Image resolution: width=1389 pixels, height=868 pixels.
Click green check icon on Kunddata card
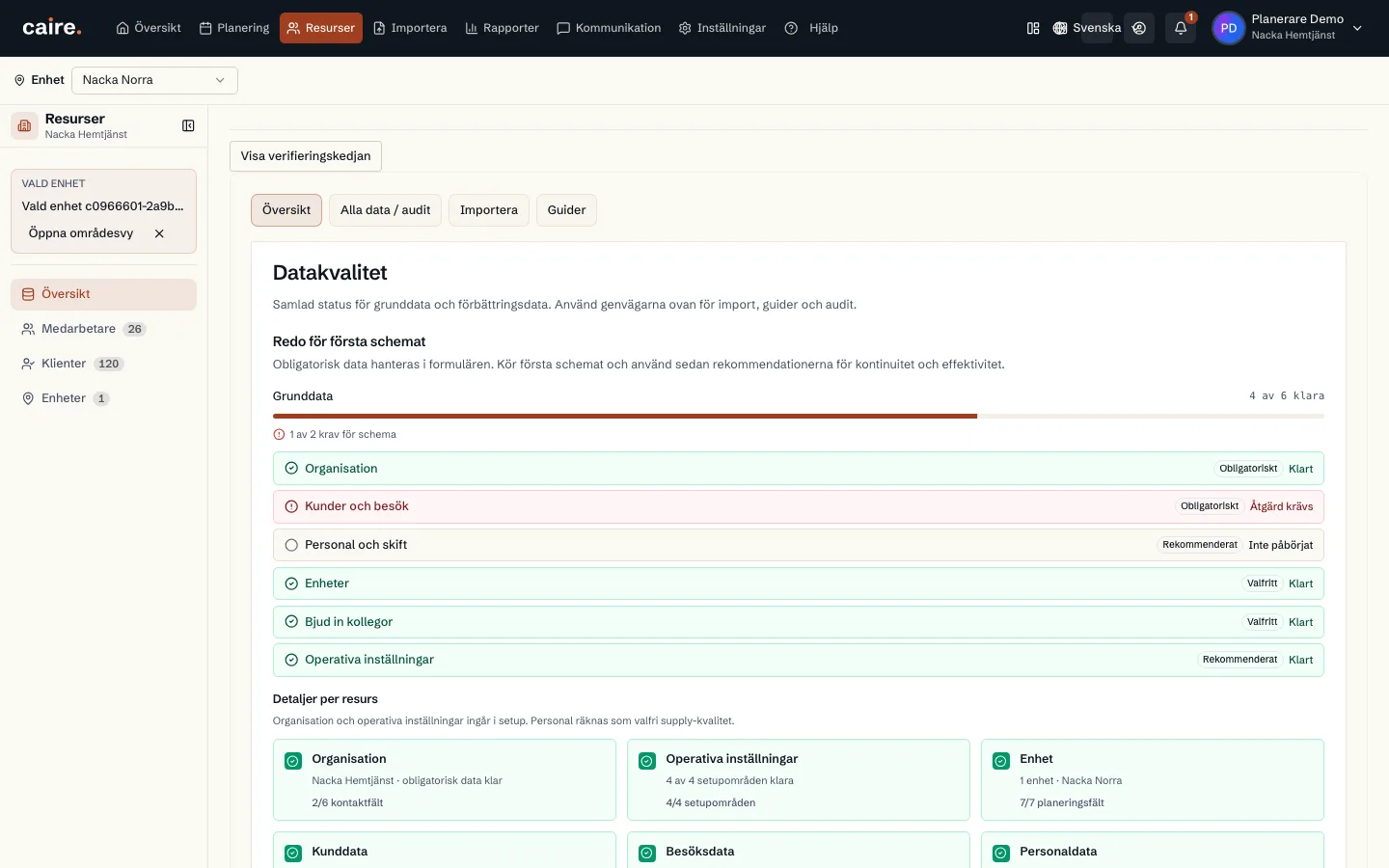(293, 854)
